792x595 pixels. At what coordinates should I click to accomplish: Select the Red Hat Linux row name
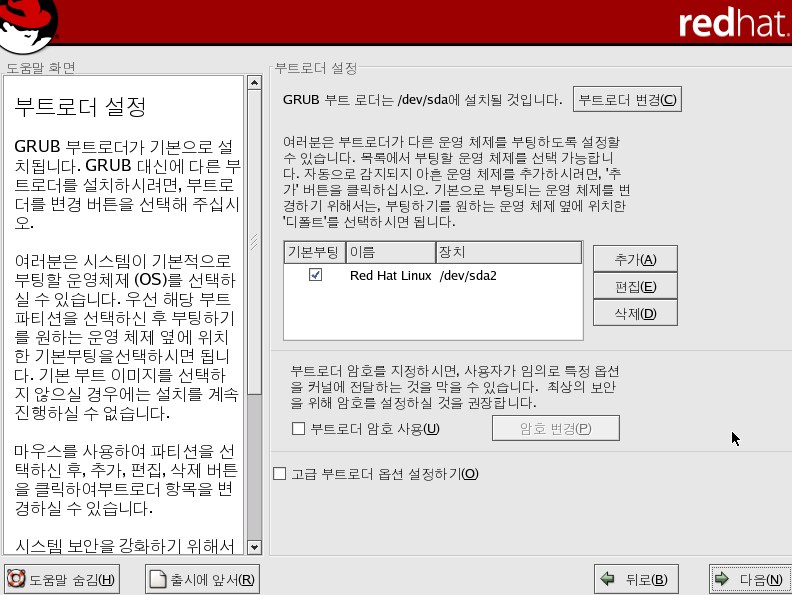[x=390, y=275]
